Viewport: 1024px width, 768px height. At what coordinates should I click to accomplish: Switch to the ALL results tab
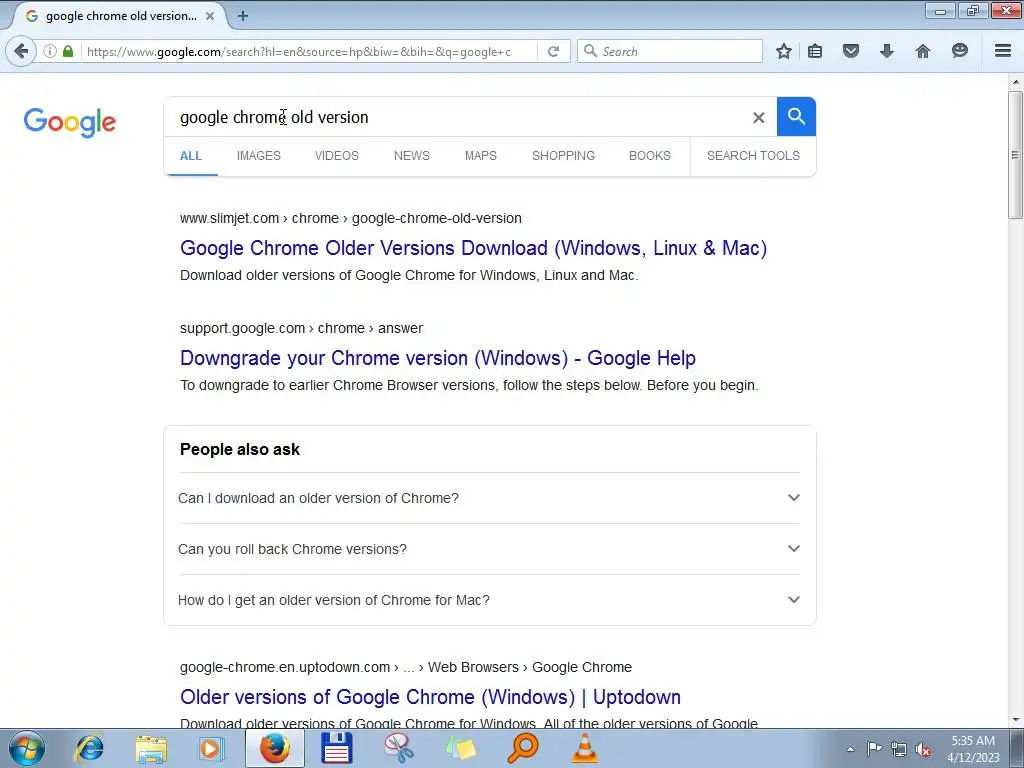click(x=191, y=155)
